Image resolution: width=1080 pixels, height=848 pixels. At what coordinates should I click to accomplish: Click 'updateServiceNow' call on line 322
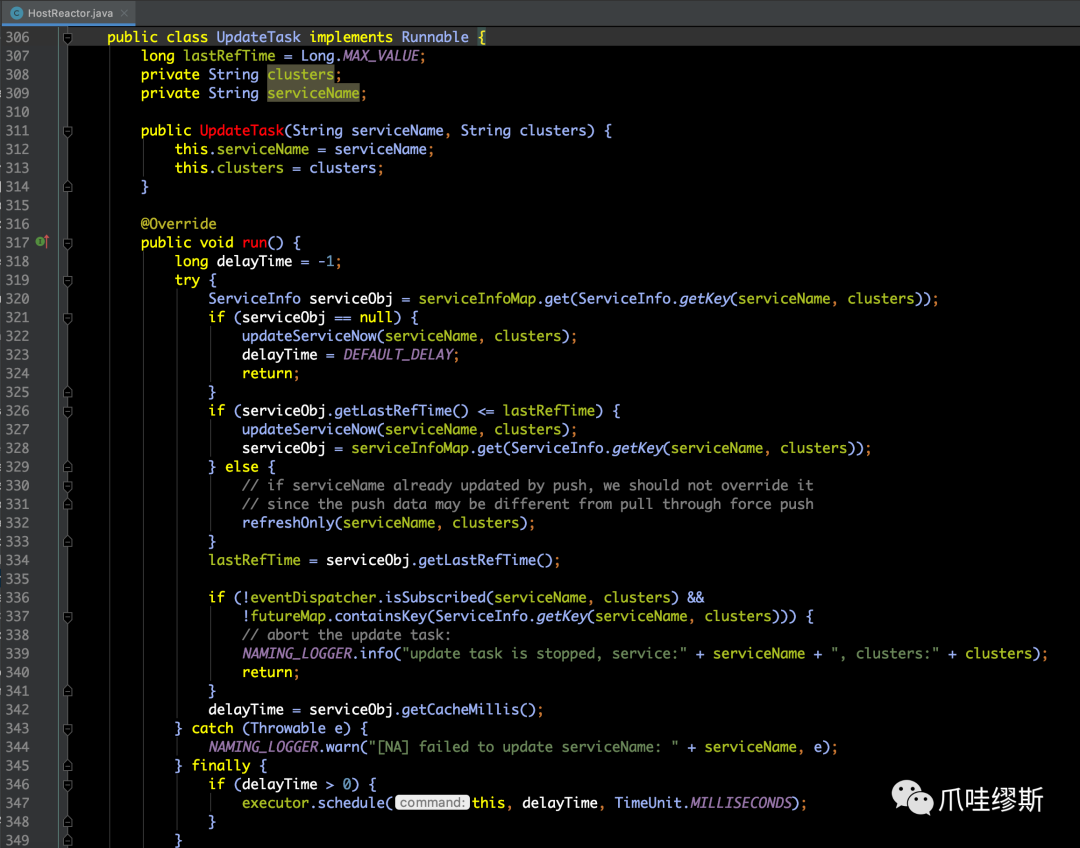point(309,335)
